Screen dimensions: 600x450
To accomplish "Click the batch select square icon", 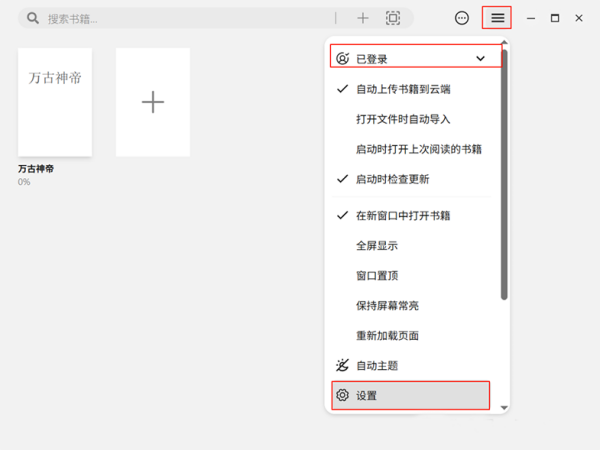I will point(393,18).
